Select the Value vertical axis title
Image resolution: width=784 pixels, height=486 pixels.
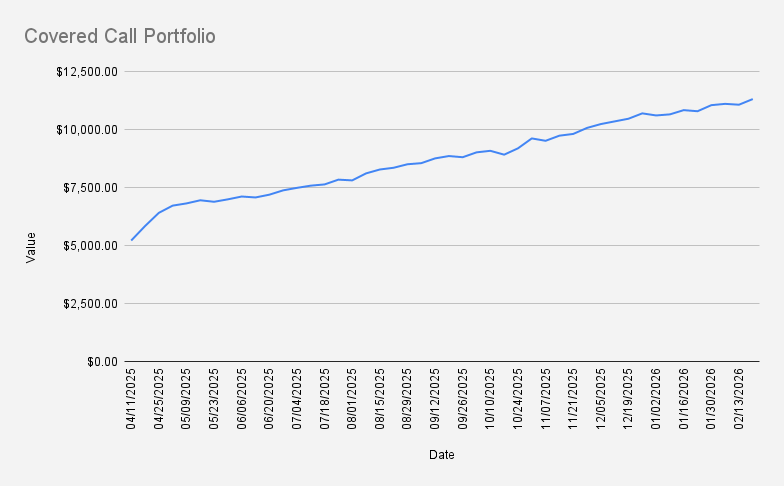(x=30, y=246)
